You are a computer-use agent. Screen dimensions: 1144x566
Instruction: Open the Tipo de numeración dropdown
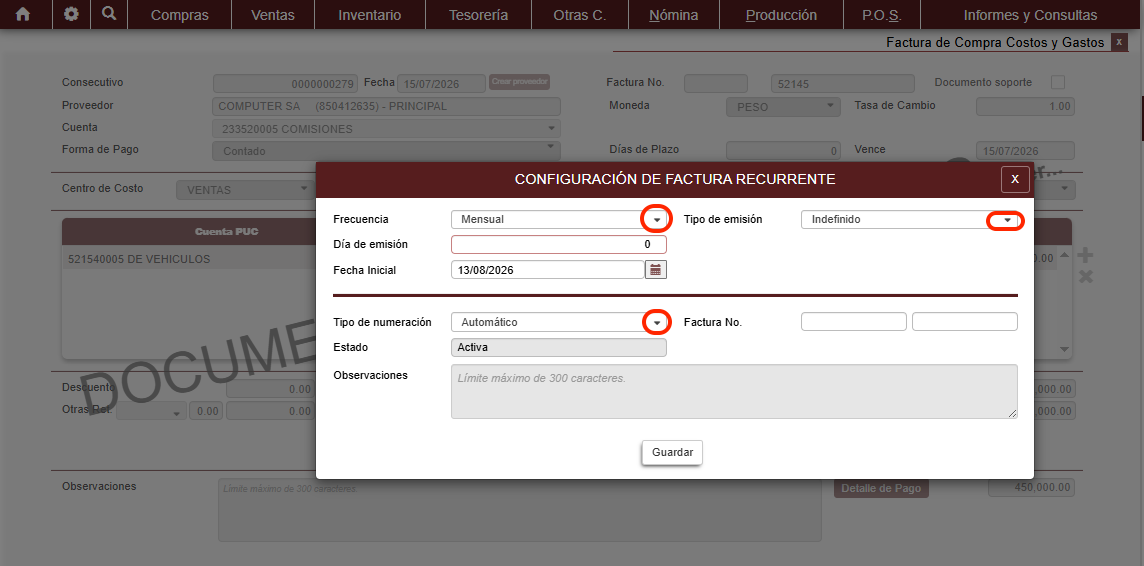coord(657,322)
